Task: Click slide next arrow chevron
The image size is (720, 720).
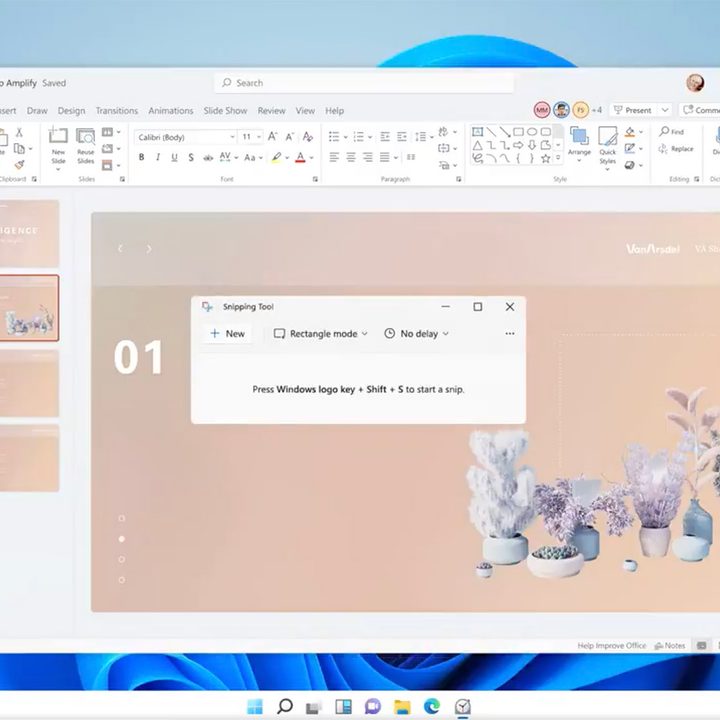Action: click(x=149, y=248)
